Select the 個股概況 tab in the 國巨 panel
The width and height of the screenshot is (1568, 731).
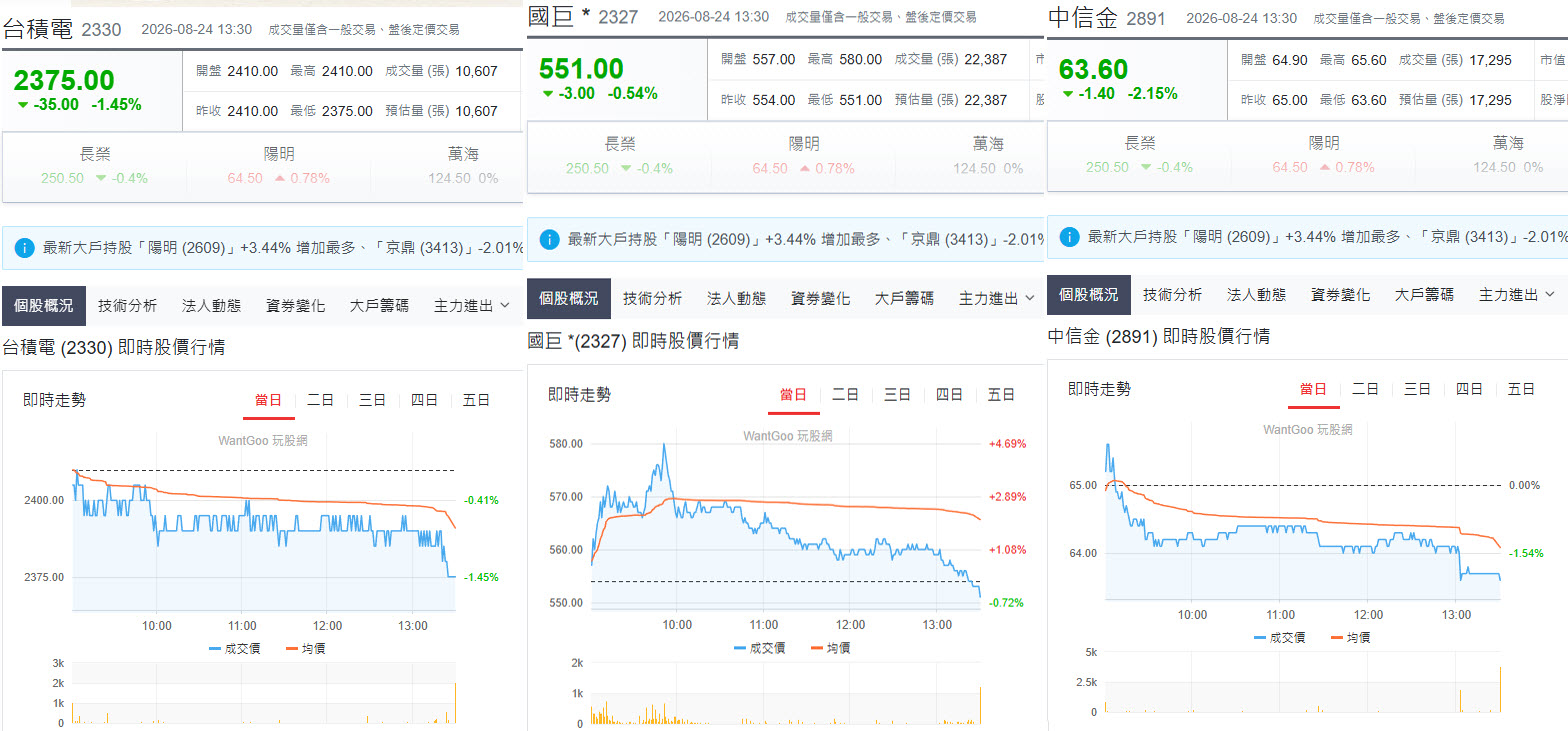569,298
